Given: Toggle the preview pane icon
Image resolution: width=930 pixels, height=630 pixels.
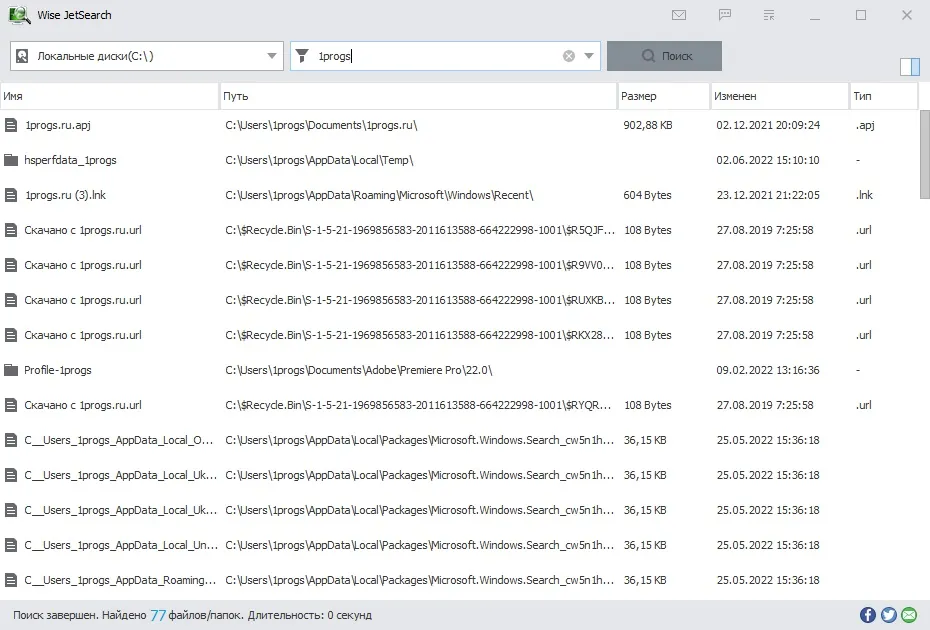Looking at the screenshot, I should [909, 66].
